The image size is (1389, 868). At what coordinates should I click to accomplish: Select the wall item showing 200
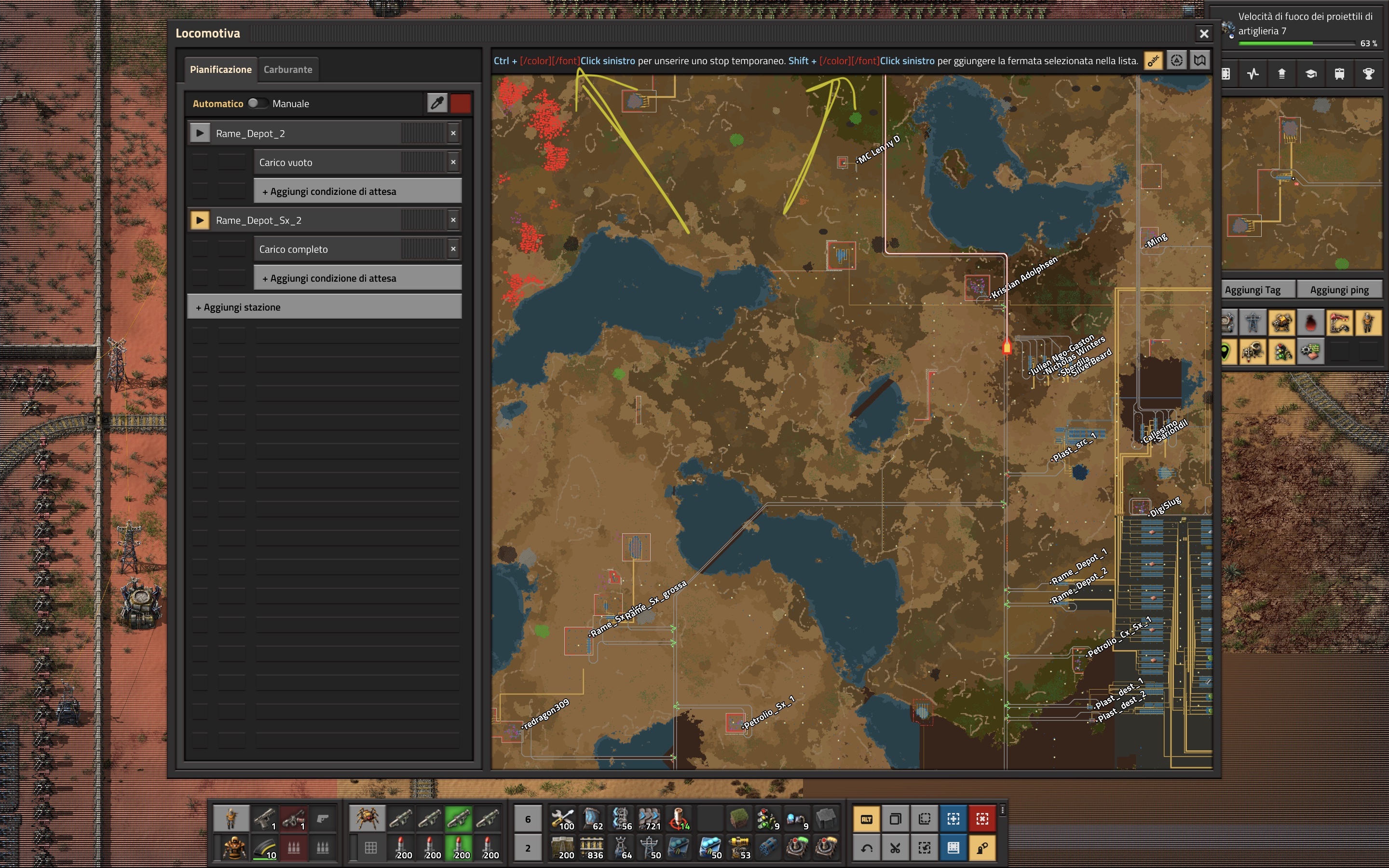point(562,847)
